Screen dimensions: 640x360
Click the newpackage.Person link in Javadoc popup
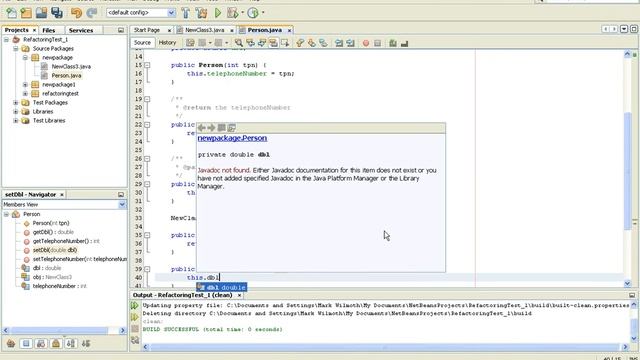pos(232,138)
